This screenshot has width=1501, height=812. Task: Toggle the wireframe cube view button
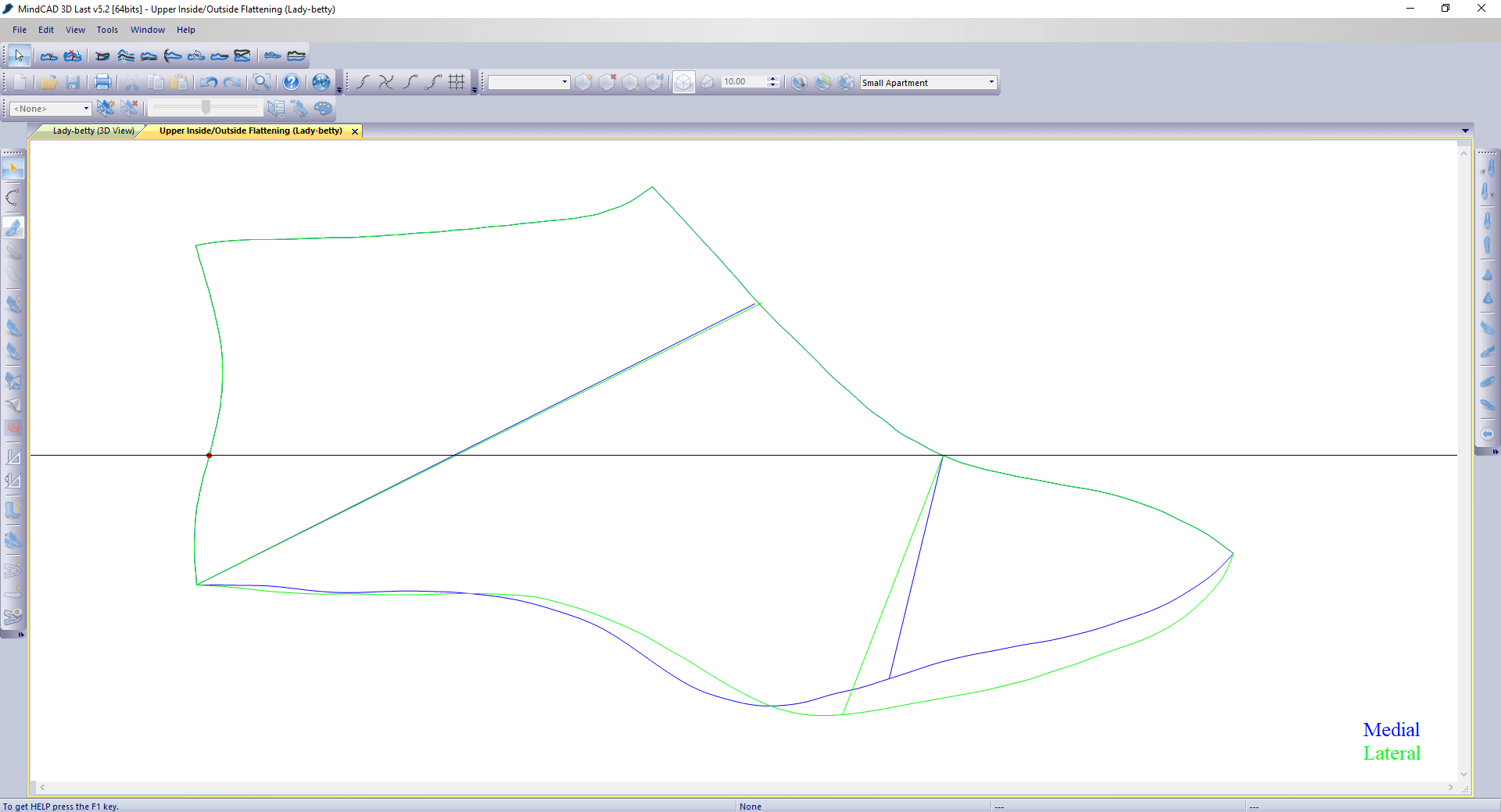coord(683,82)
